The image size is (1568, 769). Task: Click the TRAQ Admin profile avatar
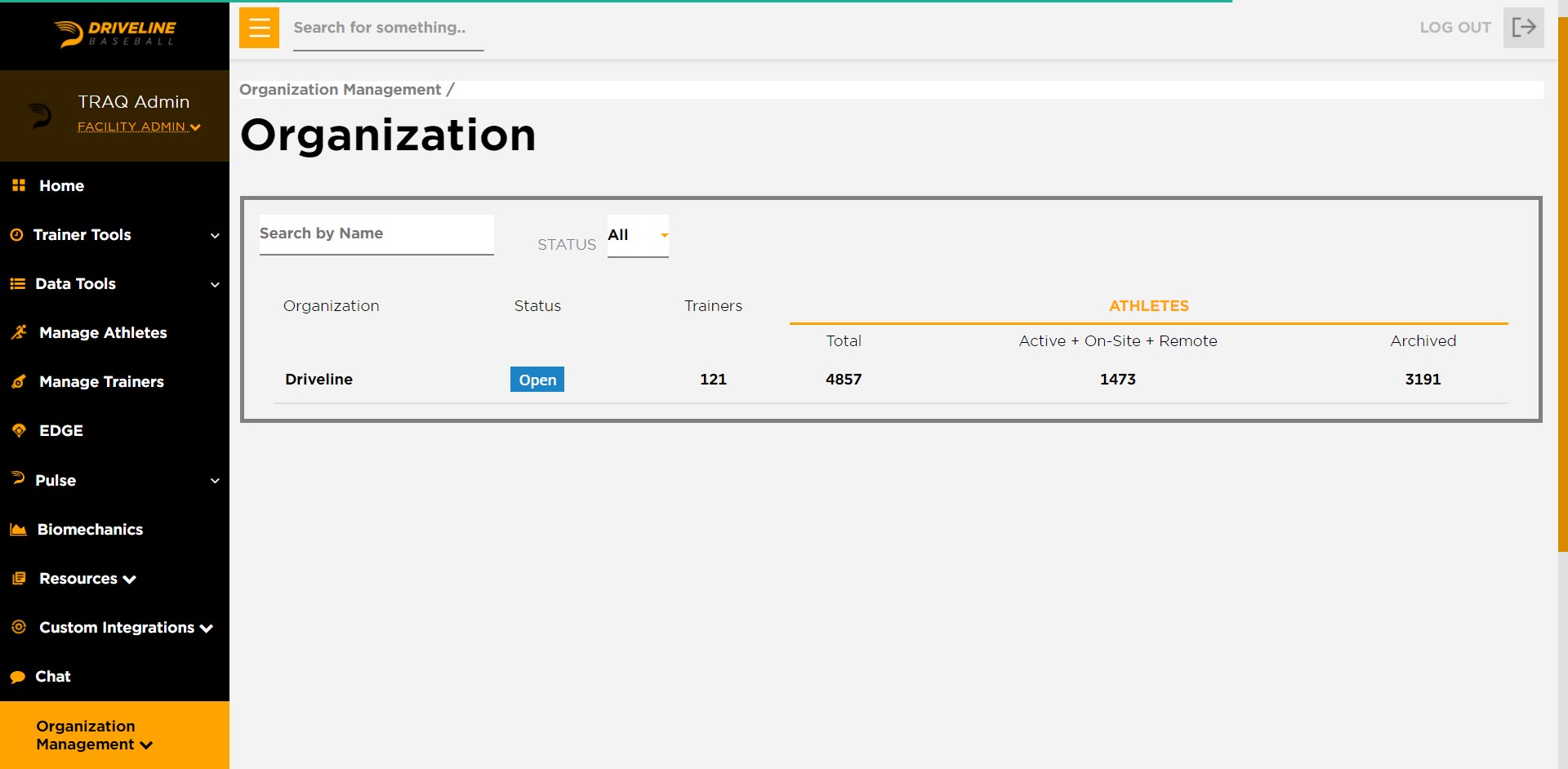[40, 115]
